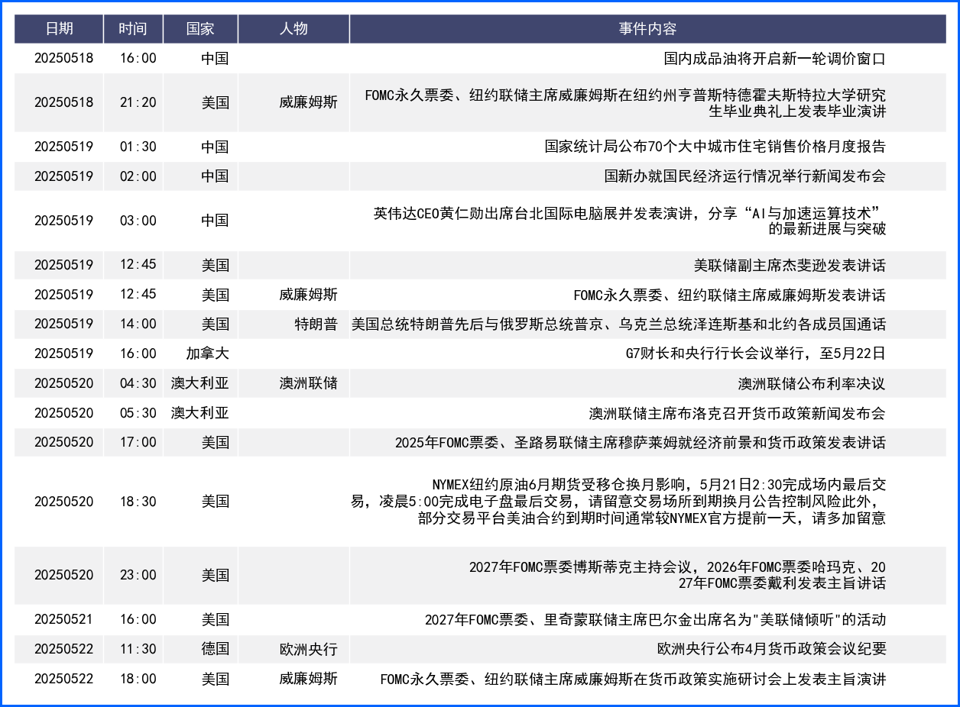Click 中国 in the 01:30 row
Screen dimensions: 960x707
click(215, 147)
